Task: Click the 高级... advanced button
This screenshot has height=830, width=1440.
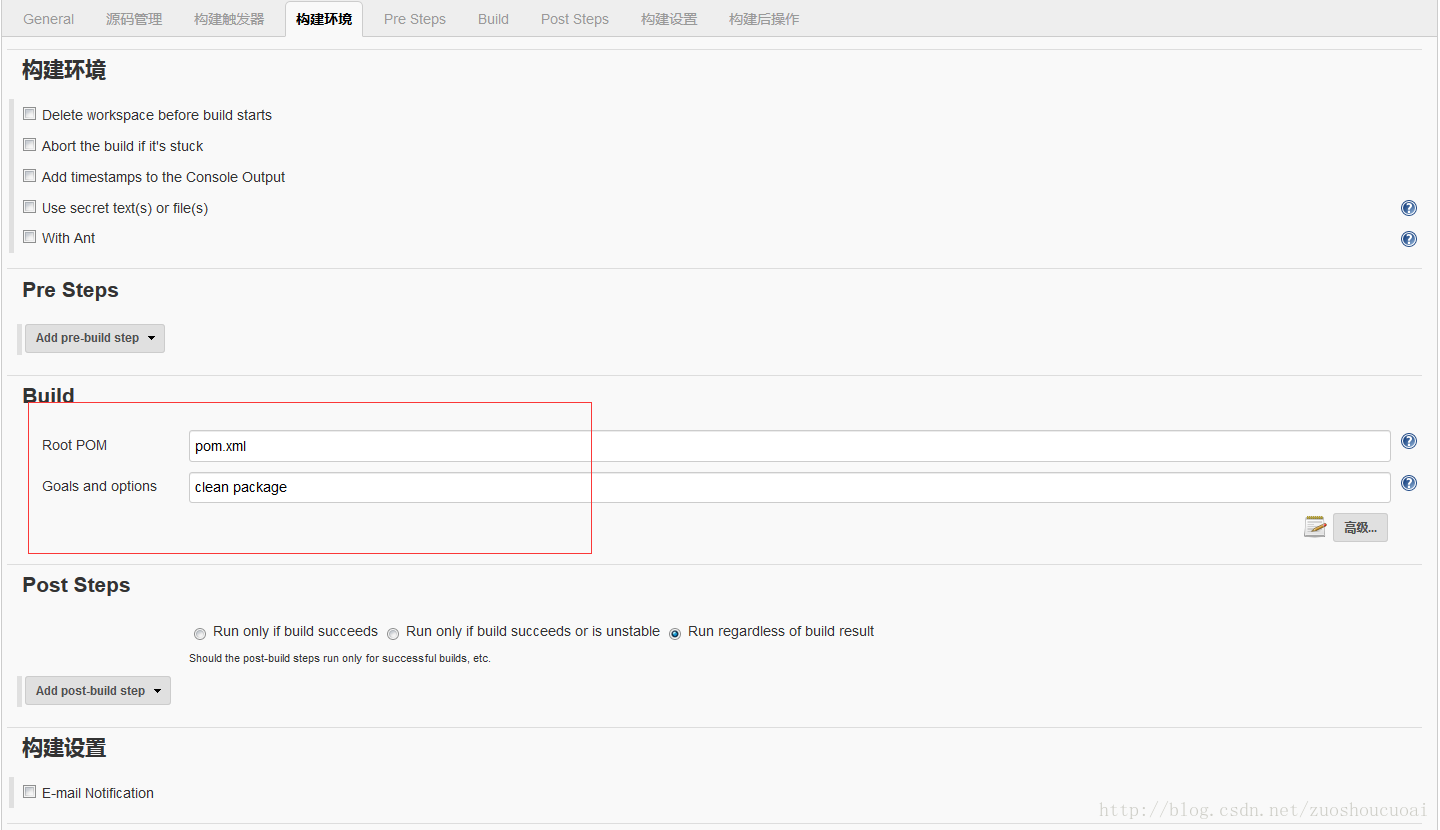Action: (x=1360, y=527)
